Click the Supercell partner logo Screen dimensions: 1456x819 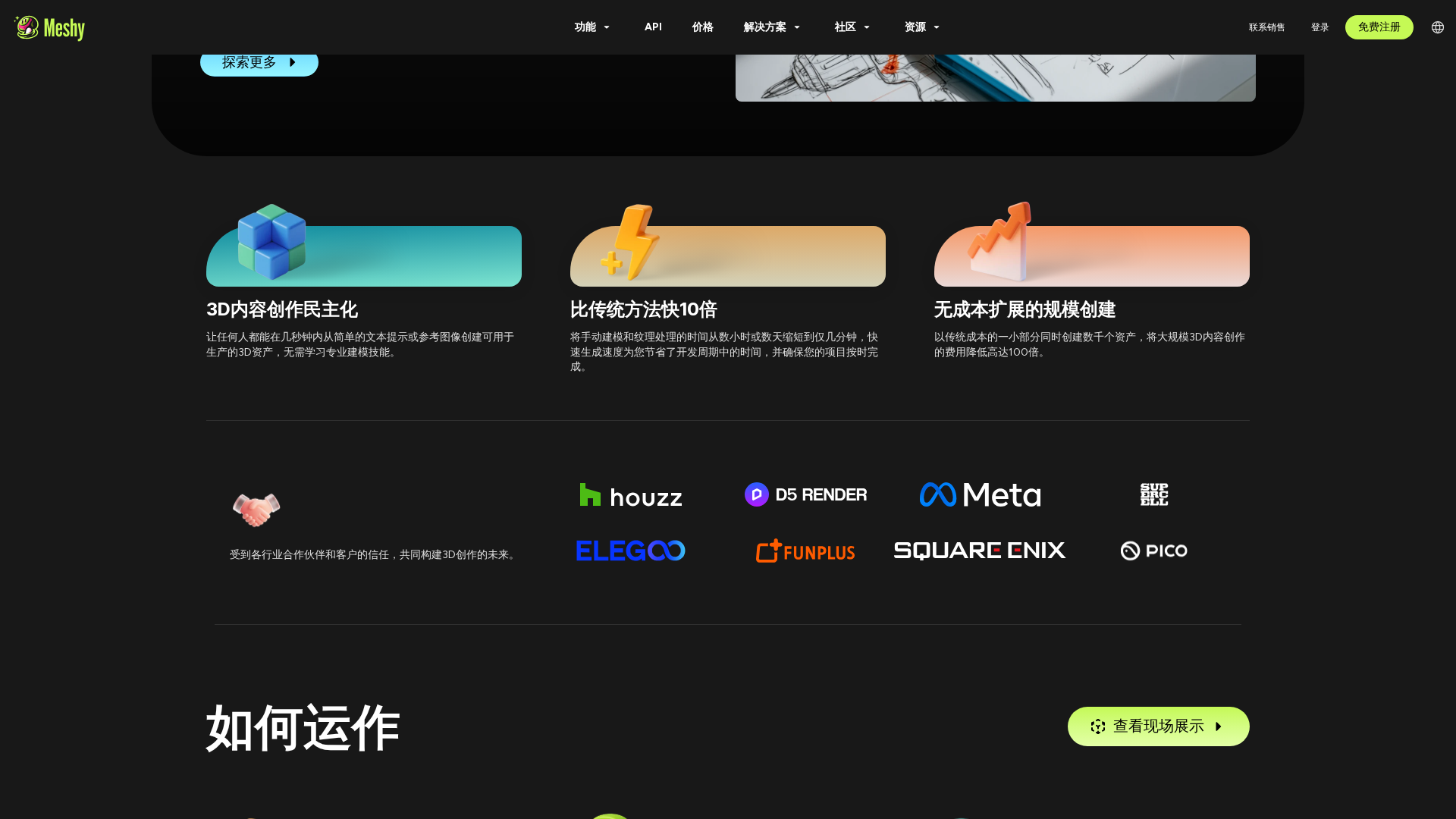pos(1153,494)
